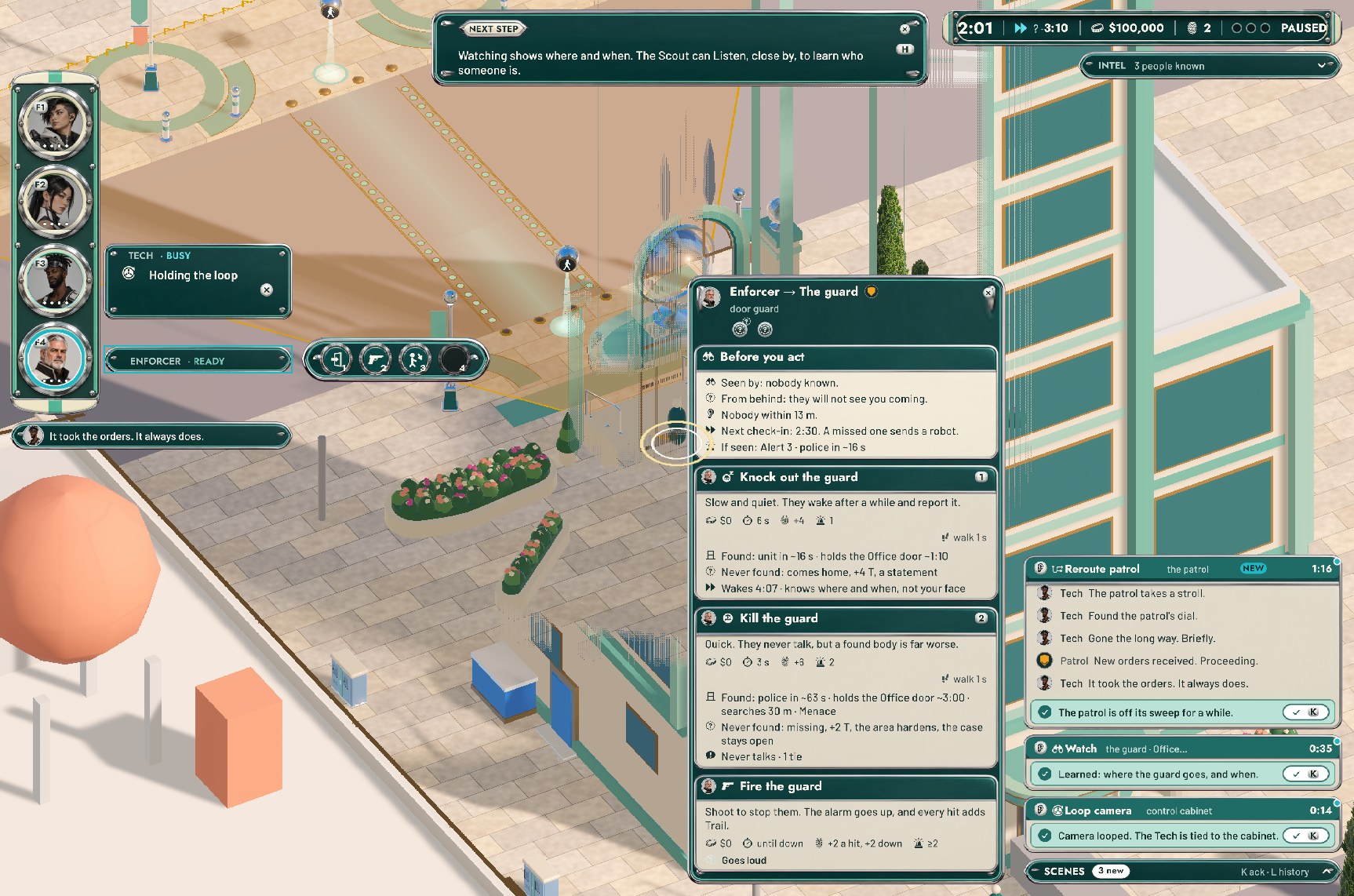Click the fingerprint trail icon

point(1192,28)
